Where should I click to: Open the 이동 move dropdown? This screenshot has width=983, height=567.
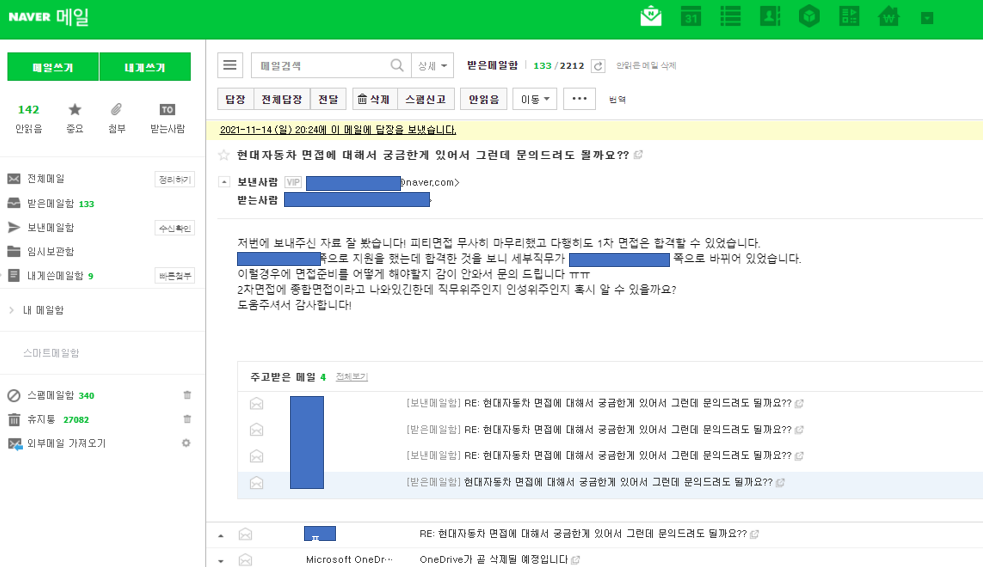(535, 99)
